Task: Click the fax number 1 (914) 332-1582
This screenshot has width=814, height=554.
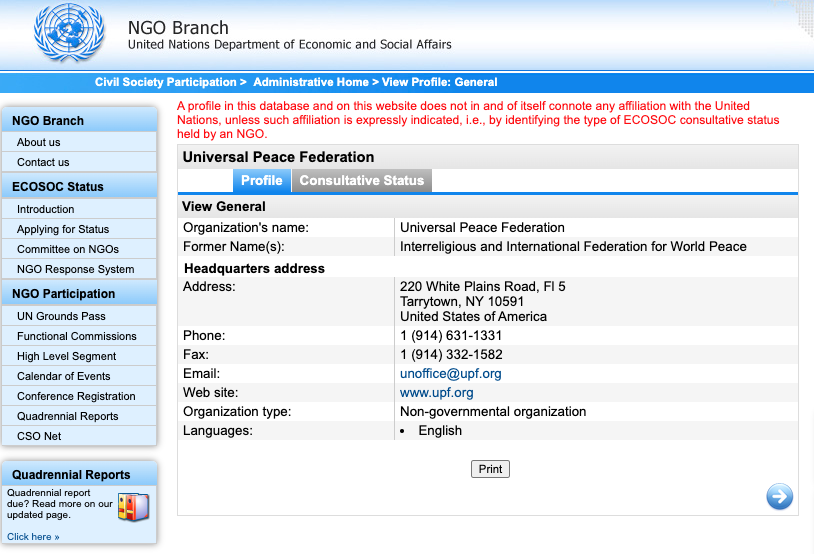Action: point(451,355)
